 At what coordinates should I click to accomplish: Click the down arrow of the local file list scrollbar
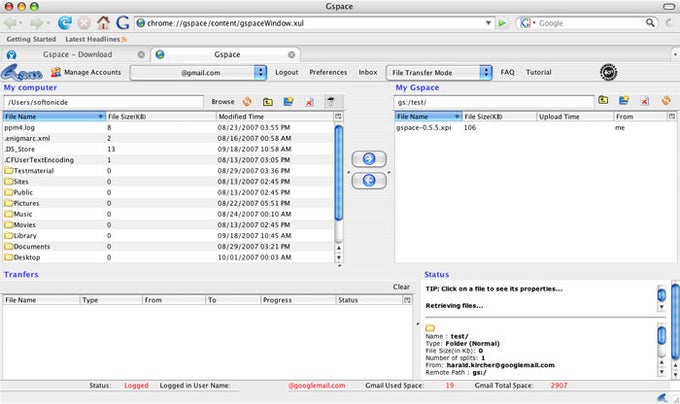click(x=339, y=257)
